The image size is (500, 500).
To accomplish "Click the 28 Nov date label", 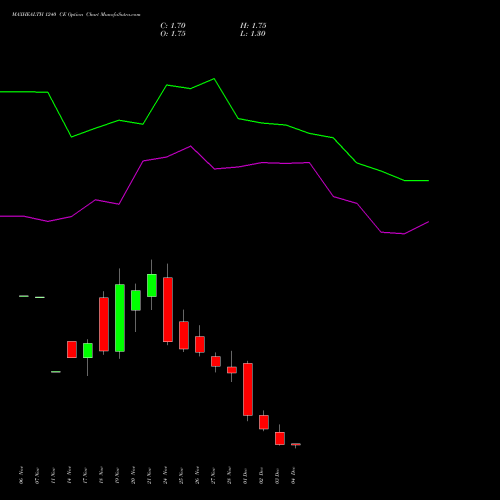I will coord(229,475).
